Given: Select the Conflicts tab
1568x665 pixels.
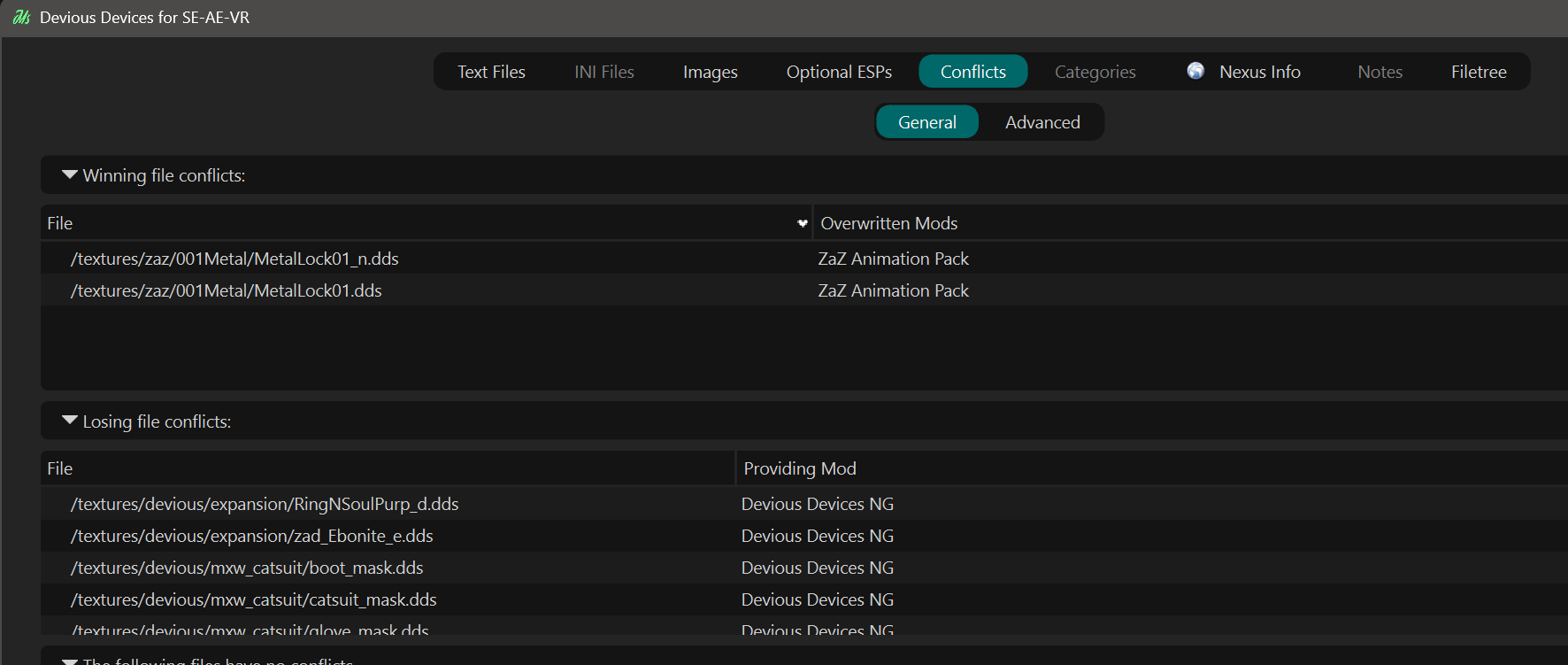Looking at the screenshot, I should [x=973, y=72].
